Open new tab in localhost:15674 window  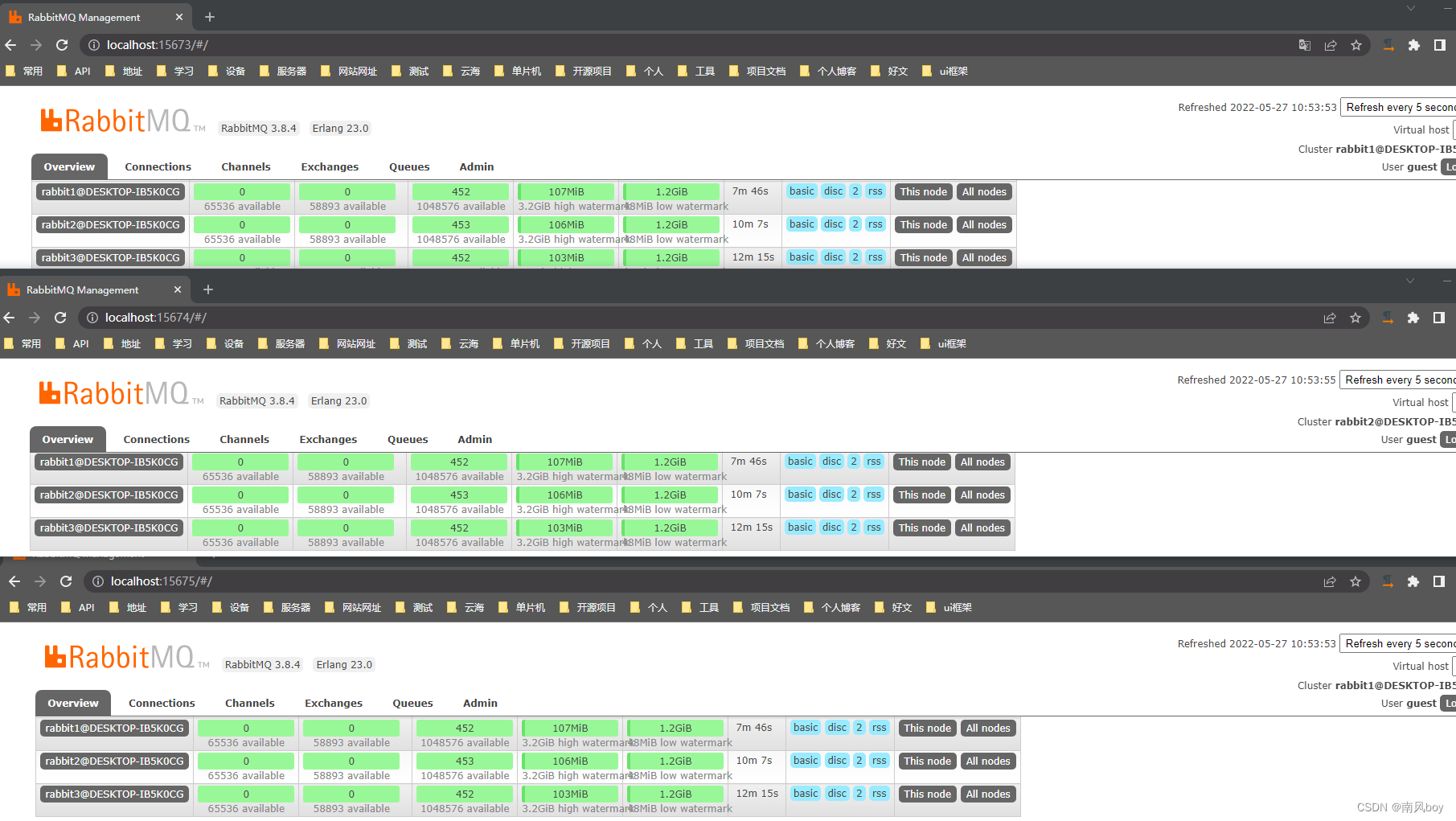208,289
